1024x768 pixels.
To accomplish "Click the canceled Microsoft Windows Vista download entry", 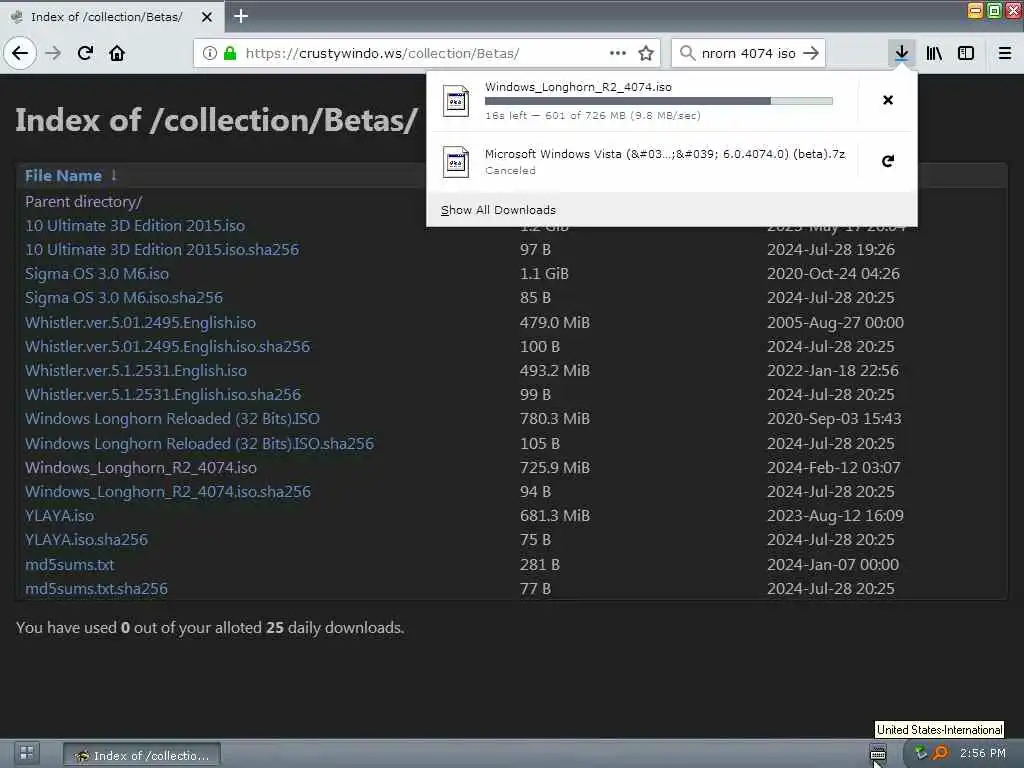I will (x=643, y=161).
